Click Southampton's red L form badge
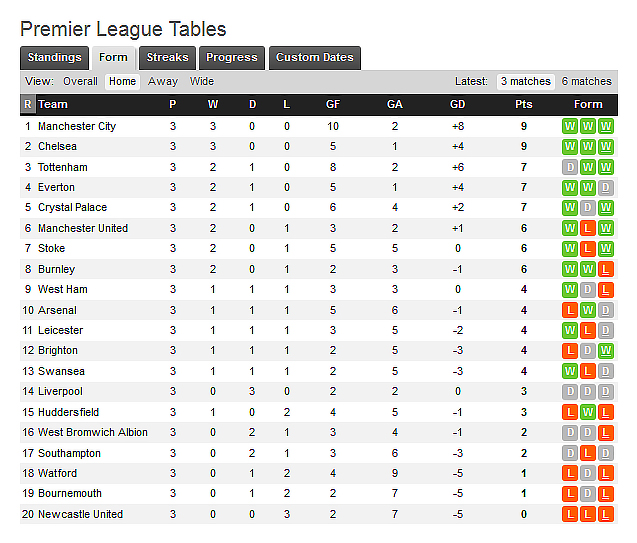Viewport: 637px width, 543px height. tap(605, 453)
